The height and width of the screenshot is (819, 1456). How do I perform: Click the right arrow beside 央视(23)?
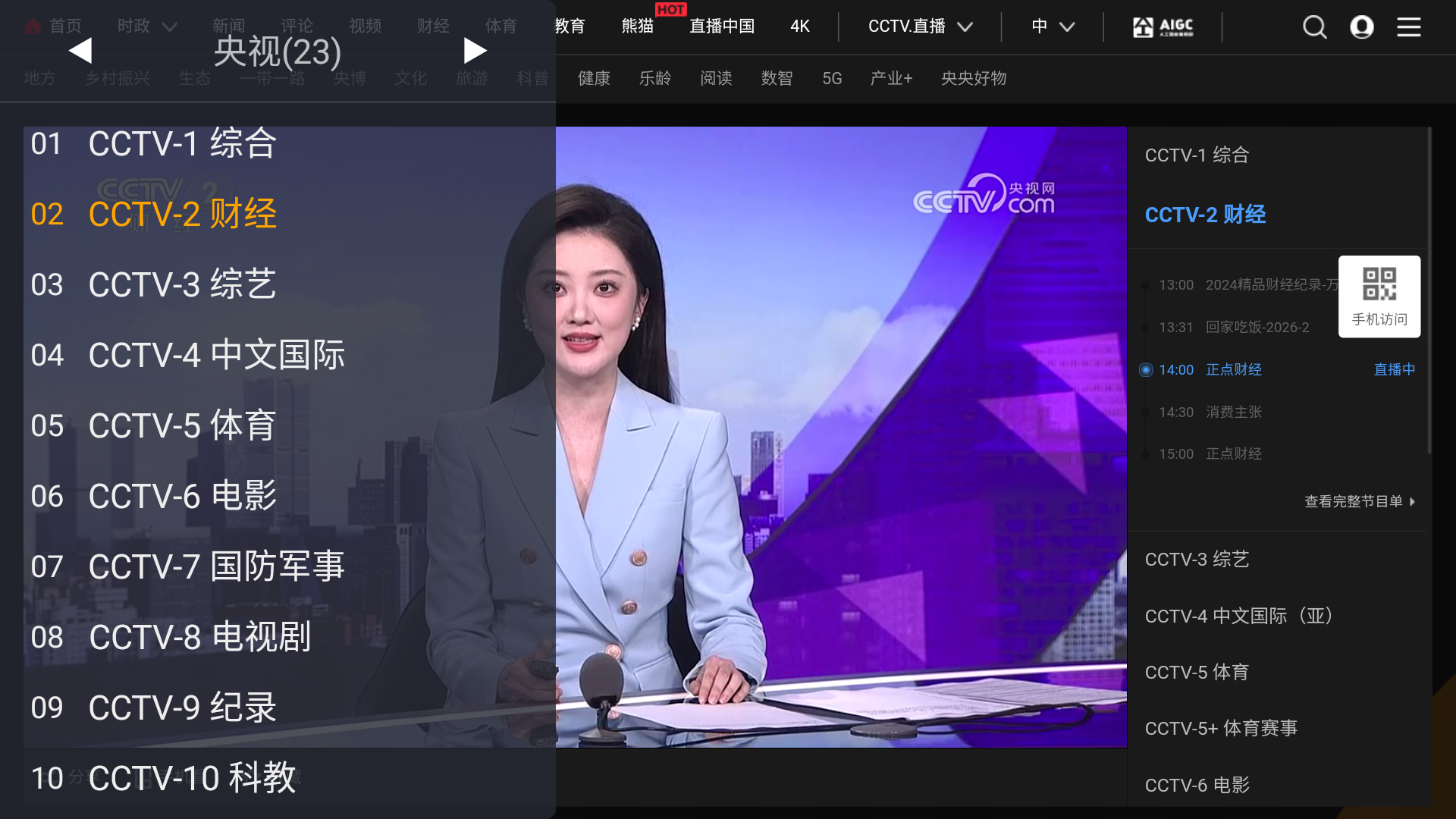pyautogui.click(x=475, y=50)
